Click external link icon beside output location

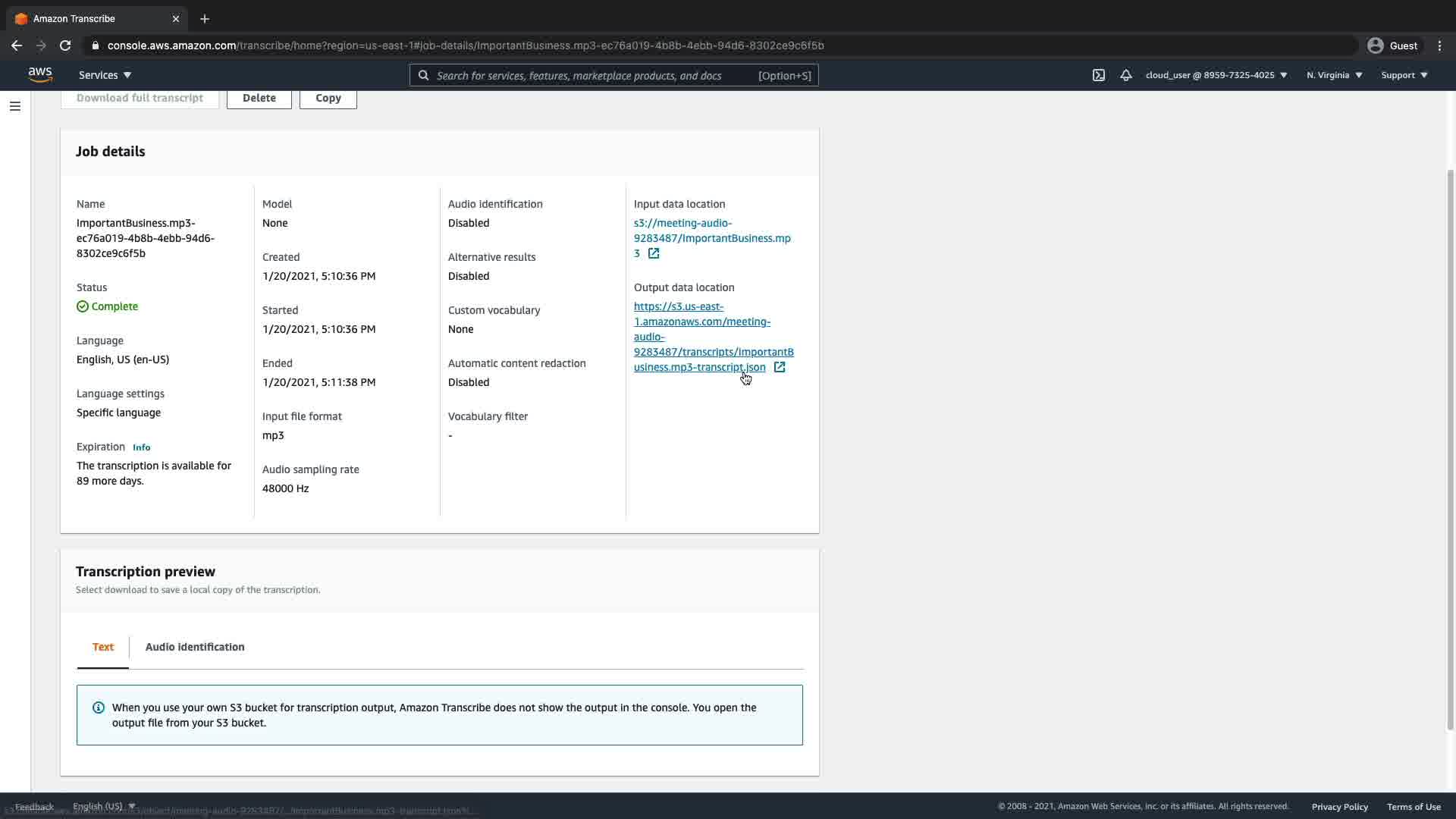click(780, 367)
